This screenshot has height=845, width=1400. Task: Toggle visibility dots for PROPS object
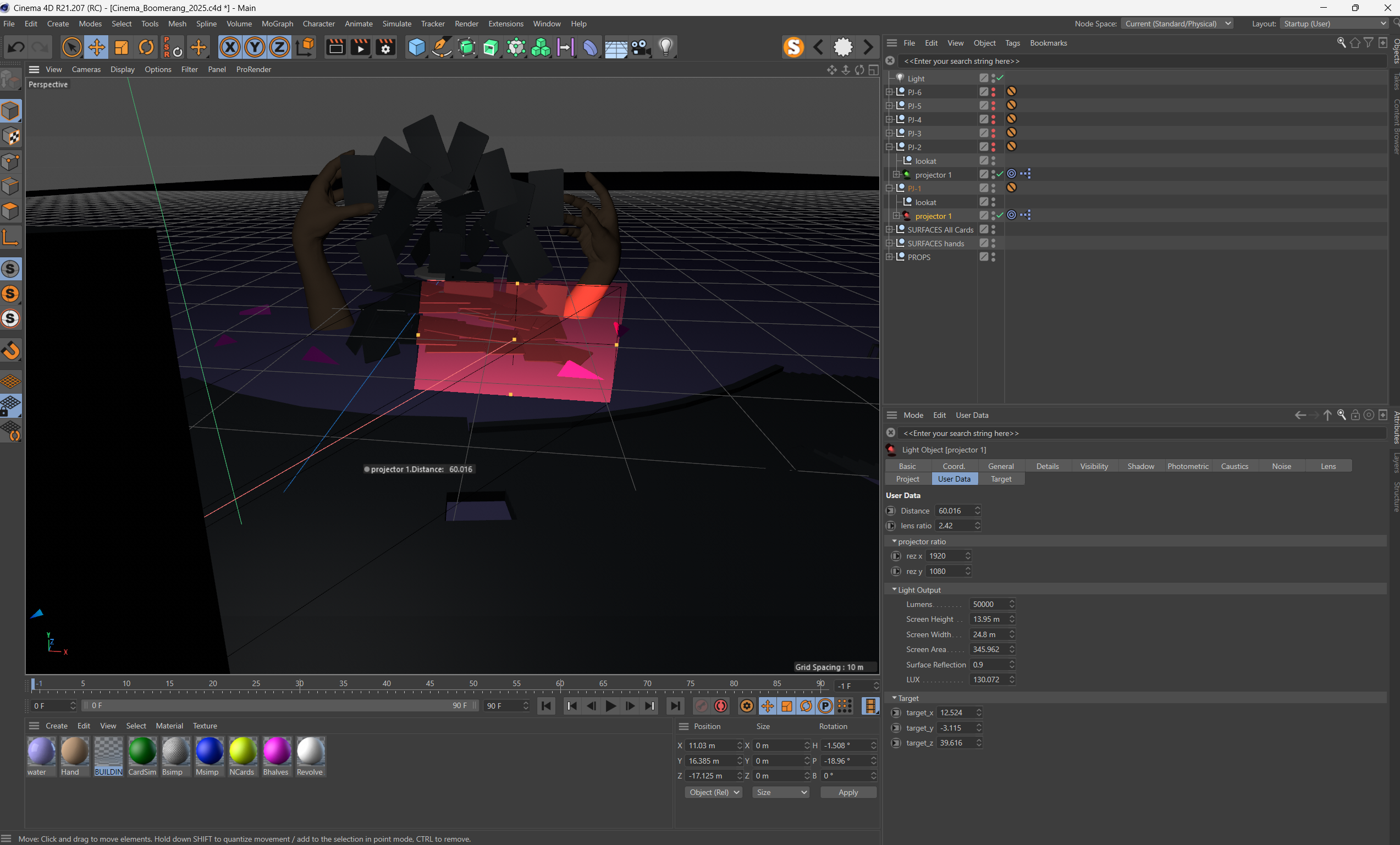pos(993,257)
